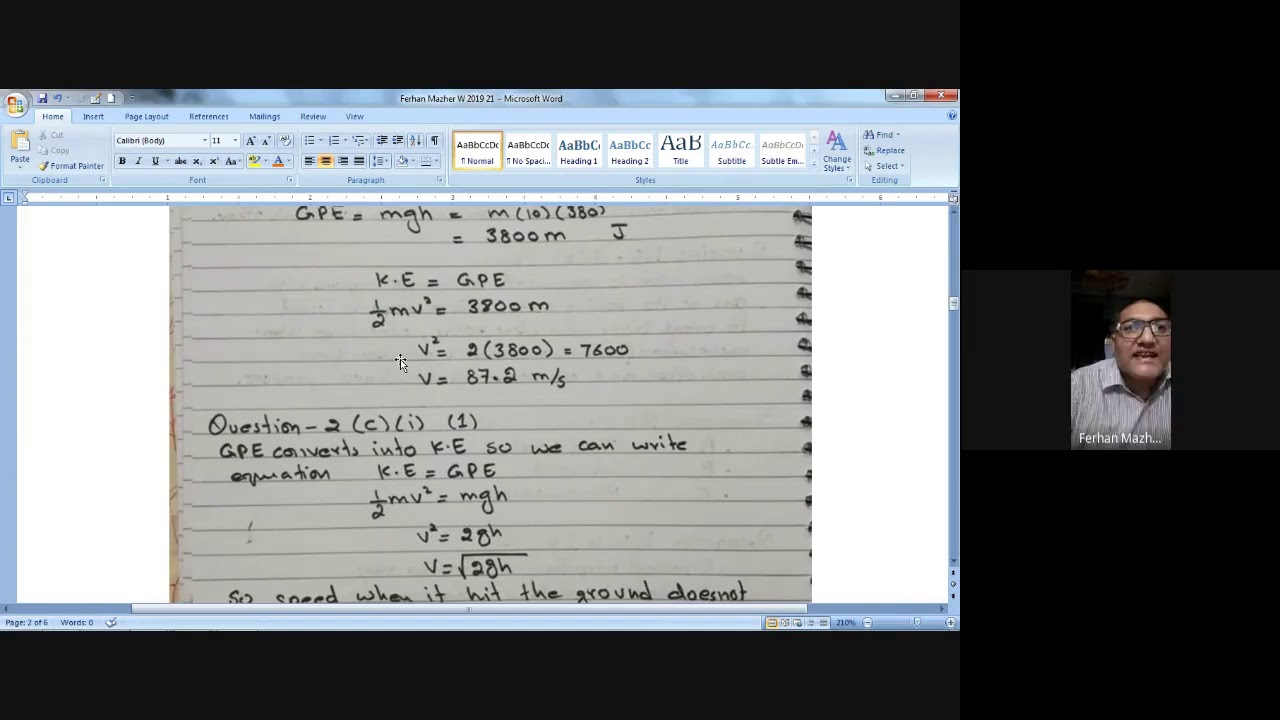Open line spacing options
Screen dimensions: 1280x720
pyautogui.click(x=380, y=161)
